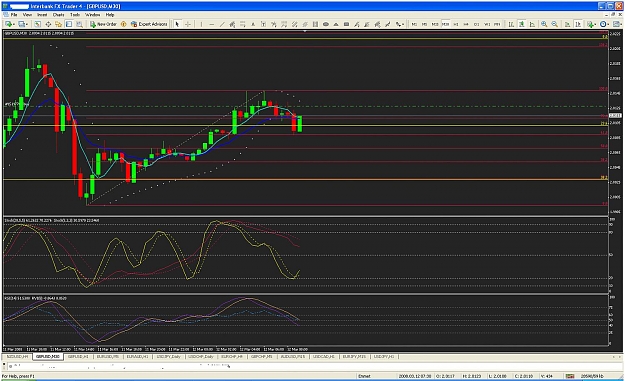
Task: Click the New Order button
Action: point(103,24)
